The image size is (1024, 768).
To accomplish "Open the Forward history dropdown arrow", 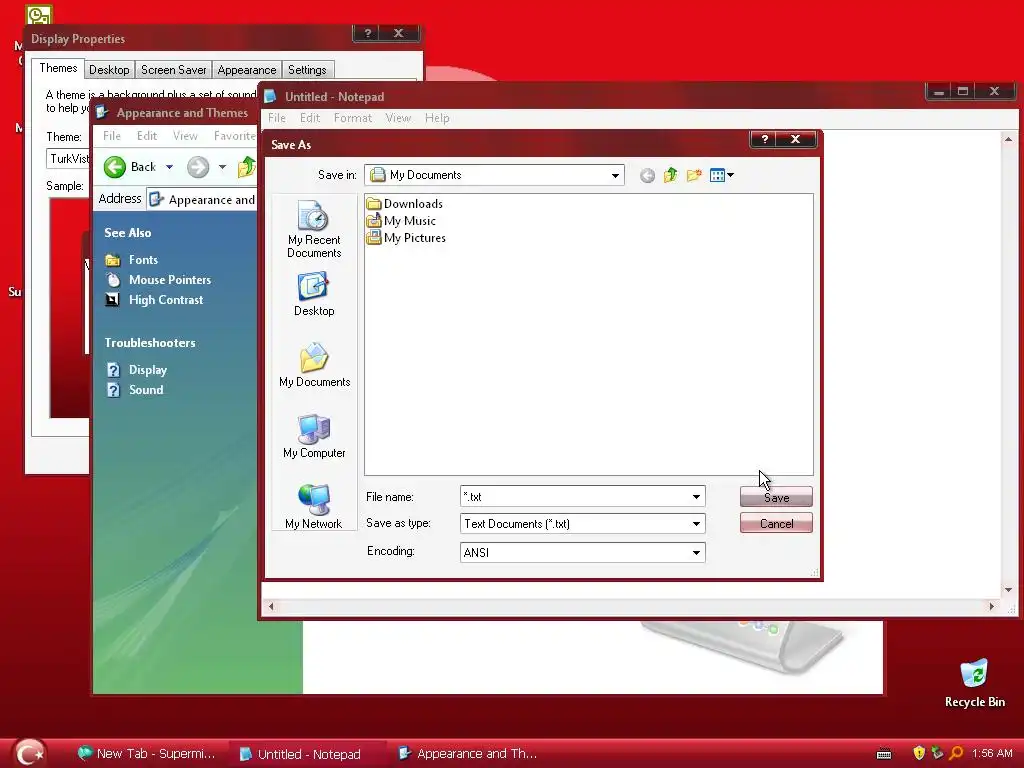I will tap(222, 167).
